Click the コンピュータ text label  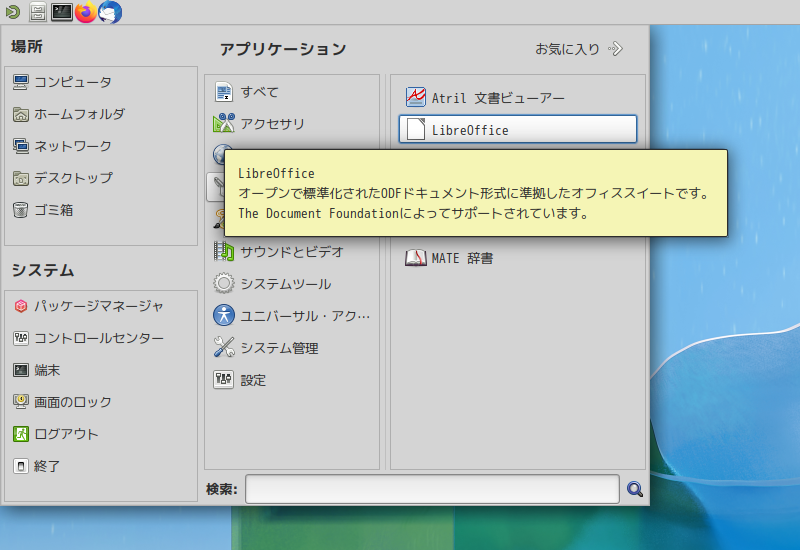tap(73, 82)
